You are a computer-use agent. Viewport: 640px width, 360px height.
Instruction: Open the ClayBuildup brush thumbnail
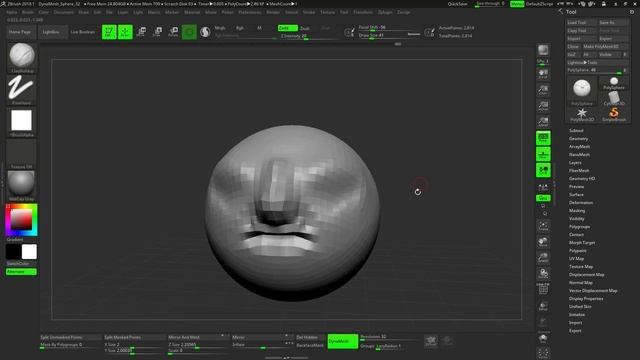click(x=21, y=57)
